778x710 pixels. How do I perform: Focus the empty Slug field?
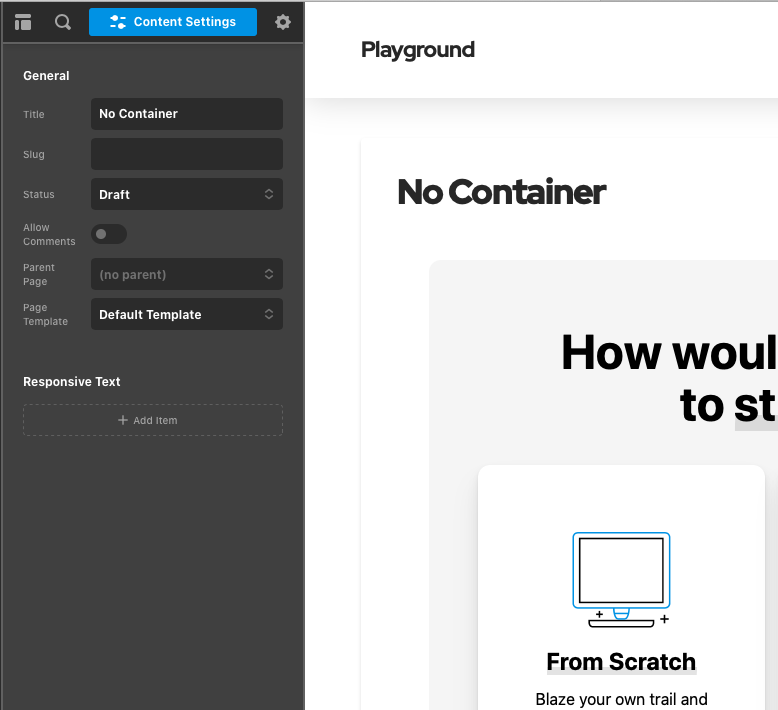186,154
